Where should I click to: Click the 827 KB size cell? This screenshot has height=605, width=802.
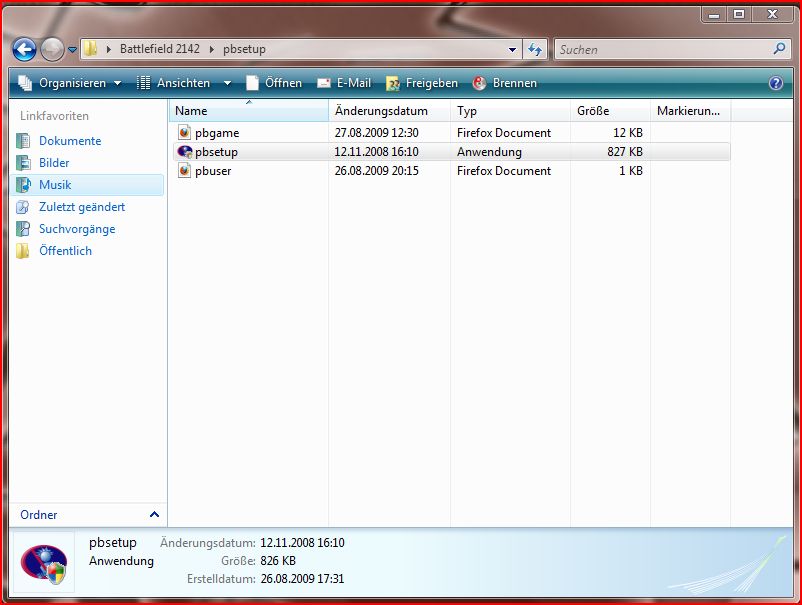point(625,152)
